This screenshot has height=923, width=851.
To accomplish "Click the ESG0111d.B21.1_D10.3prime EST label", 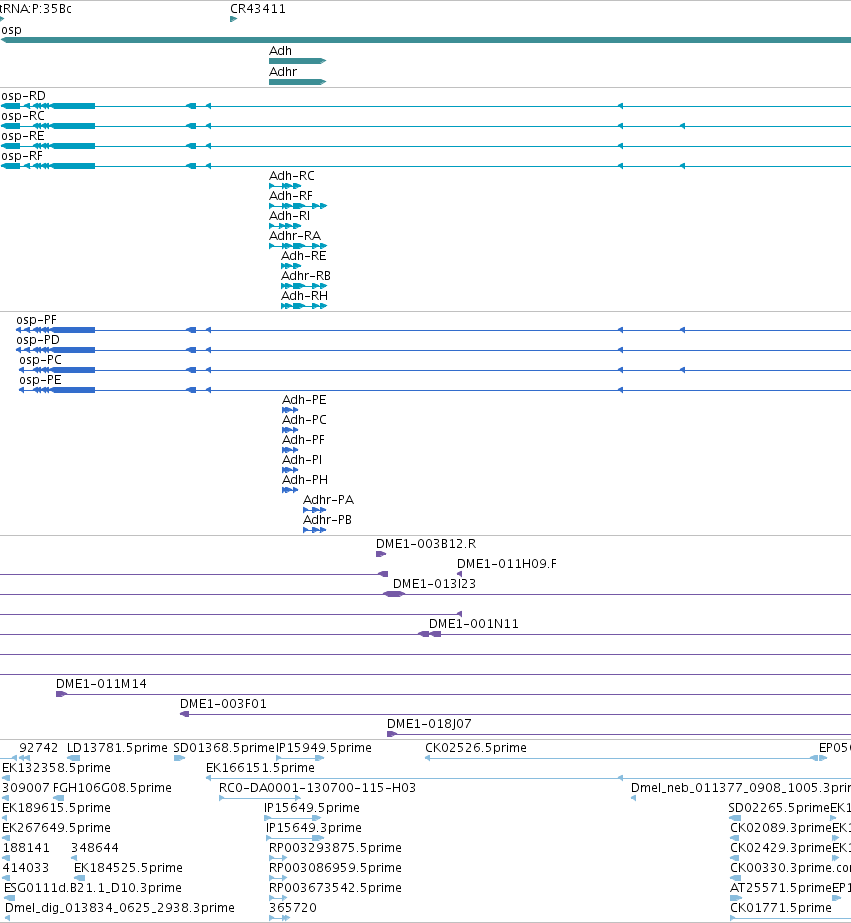I will (x=93, y=888).
